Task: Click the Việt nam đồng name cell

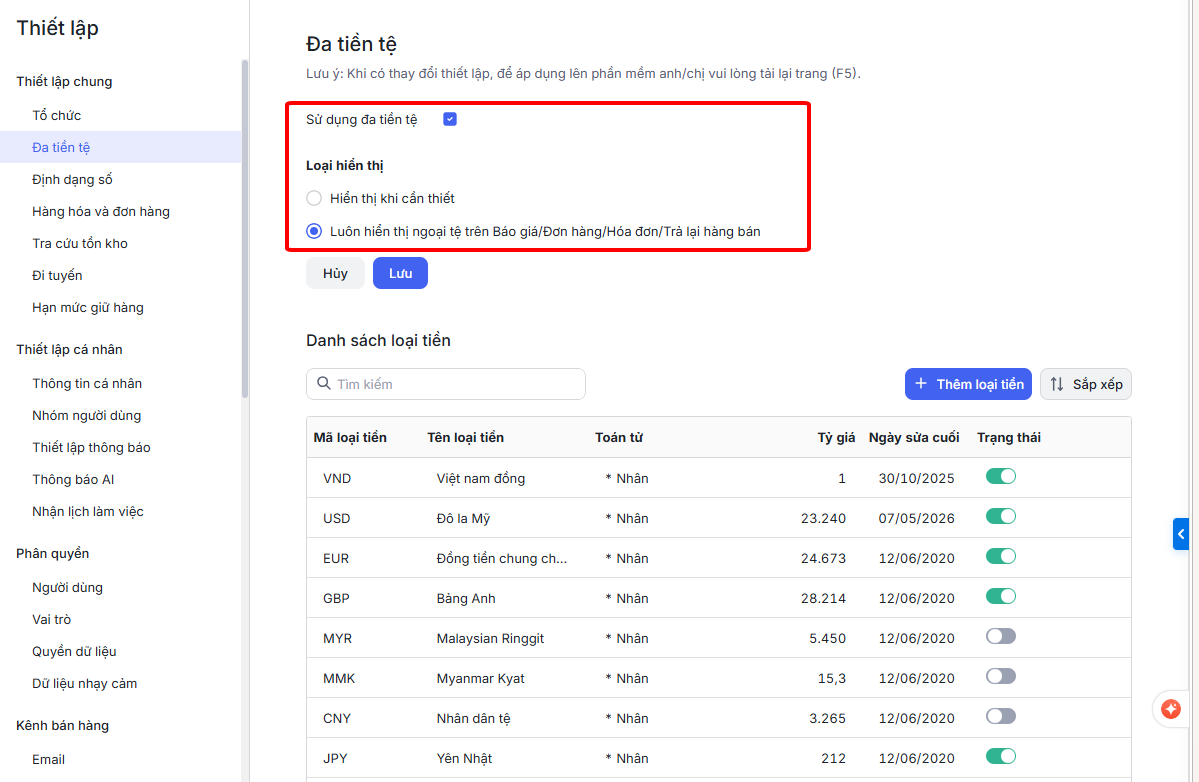Action: point(481,479)
